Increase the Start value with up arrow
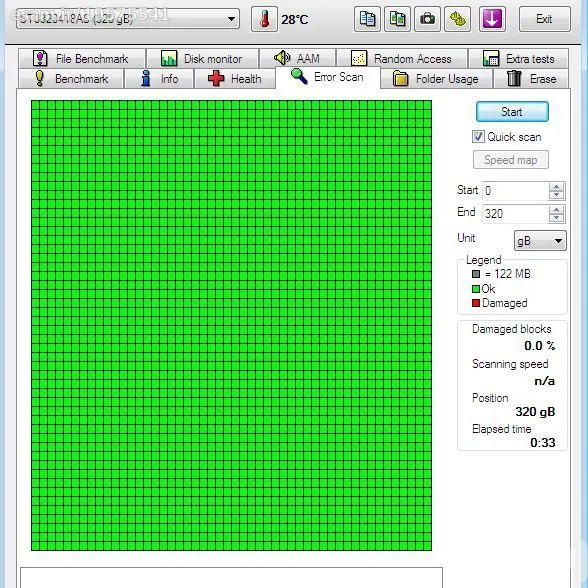Viewport: 588px width, 588px height. [x=556, y=186]
